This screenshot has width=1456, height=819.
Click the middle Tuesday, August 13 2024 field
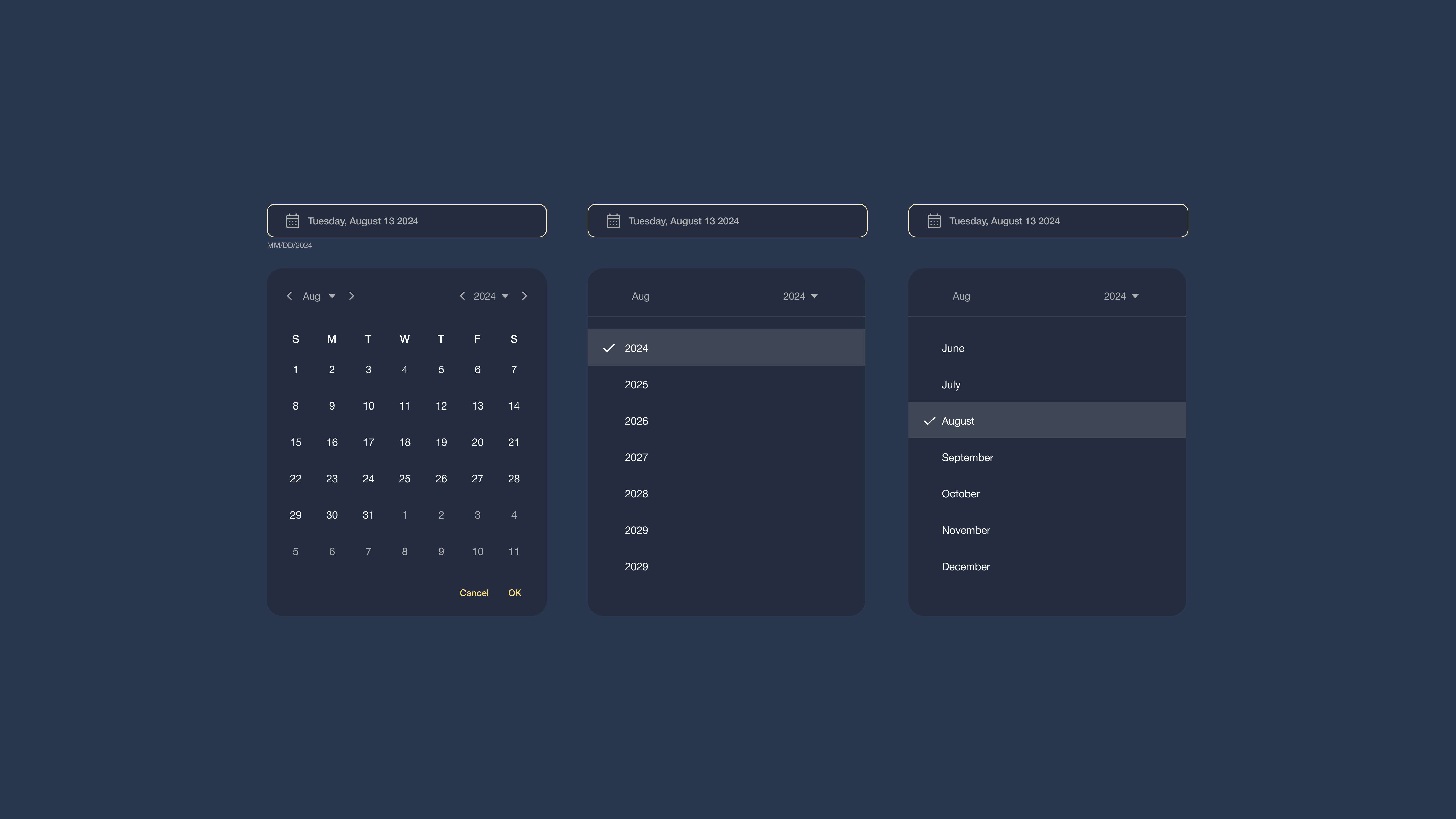[x=727, y=221]
